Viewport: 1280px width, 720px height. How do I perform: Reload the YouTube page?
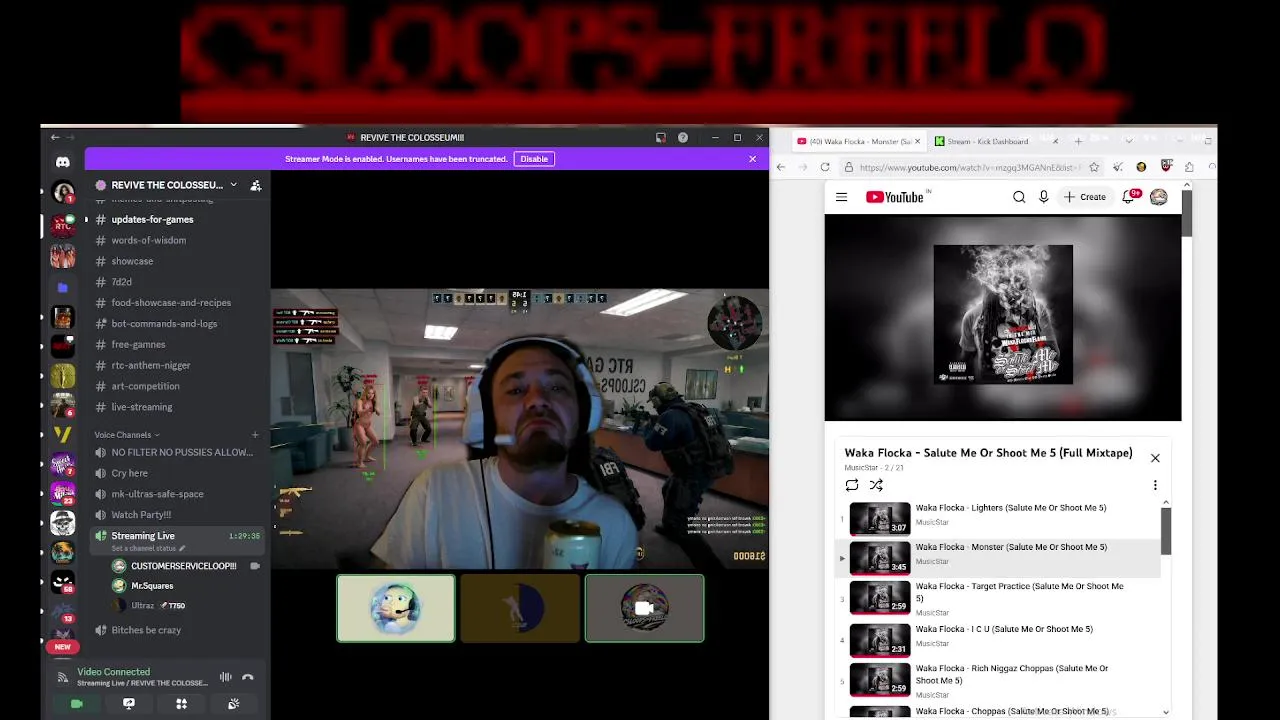click(x=825, y=167)
